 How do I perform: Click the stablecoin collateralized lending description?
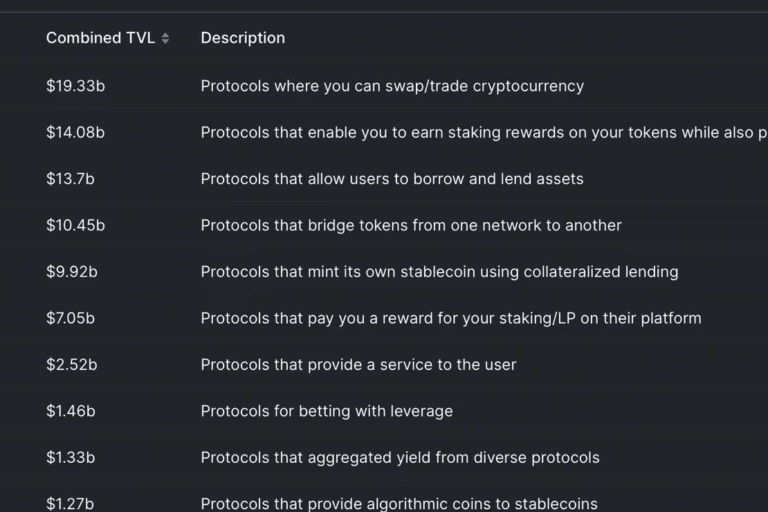[x=439, y=272]
